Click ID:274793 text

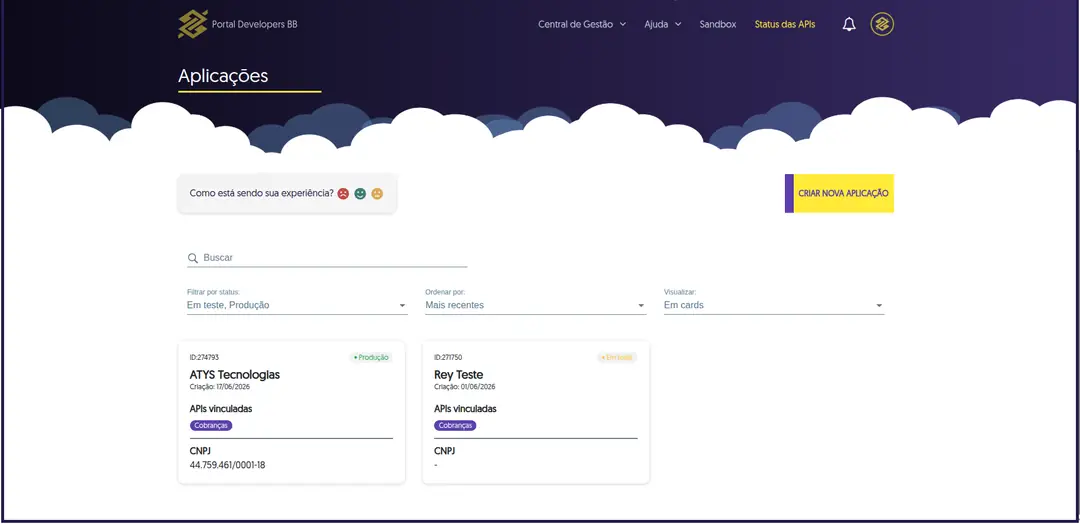tap(204, 357)
